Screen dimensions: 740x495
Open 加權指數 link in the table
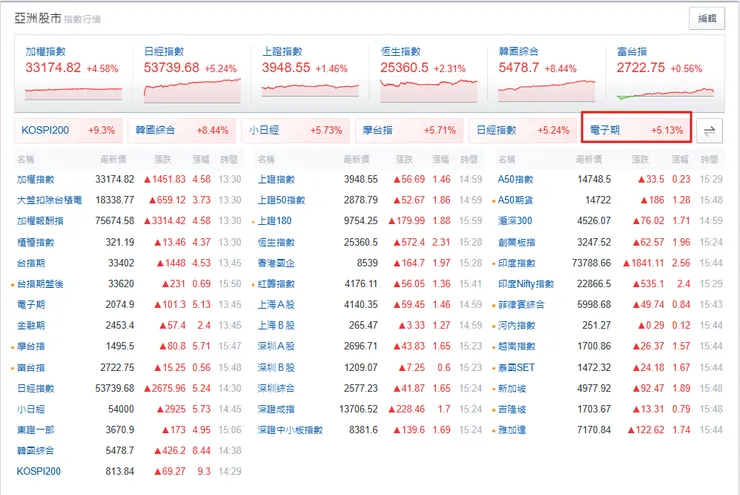pos(36,180)
